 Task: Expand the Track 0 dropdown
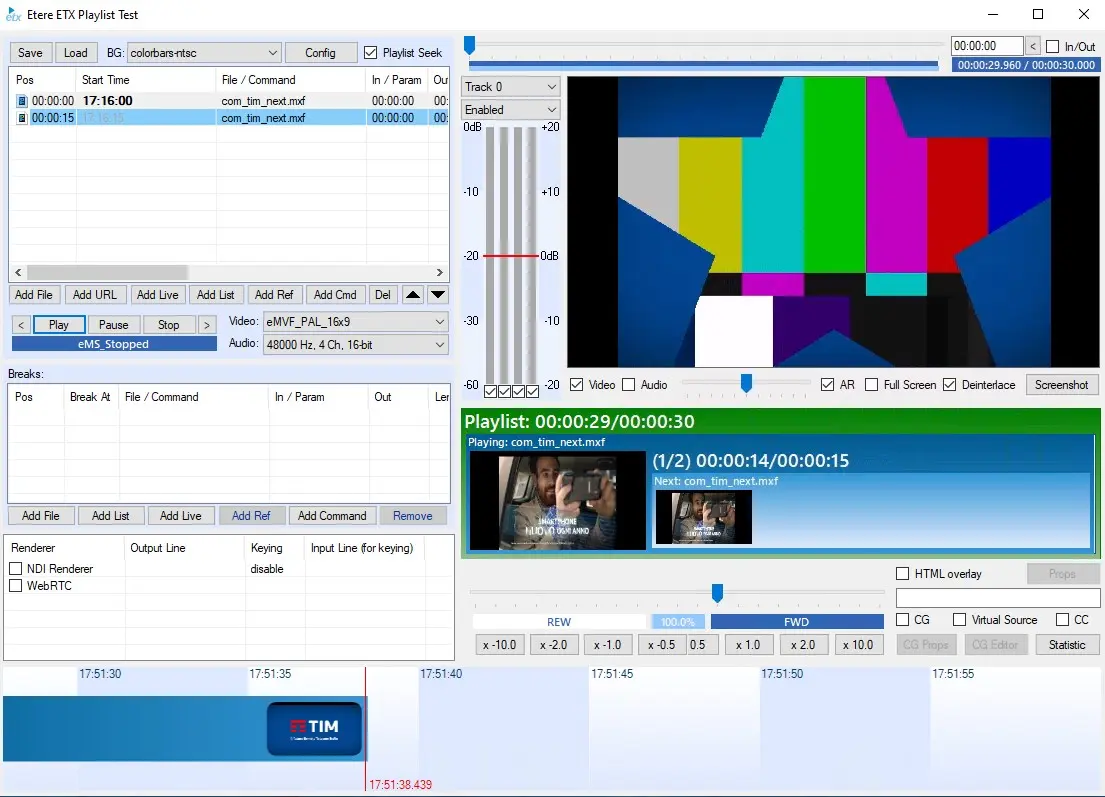pos(549,87)
